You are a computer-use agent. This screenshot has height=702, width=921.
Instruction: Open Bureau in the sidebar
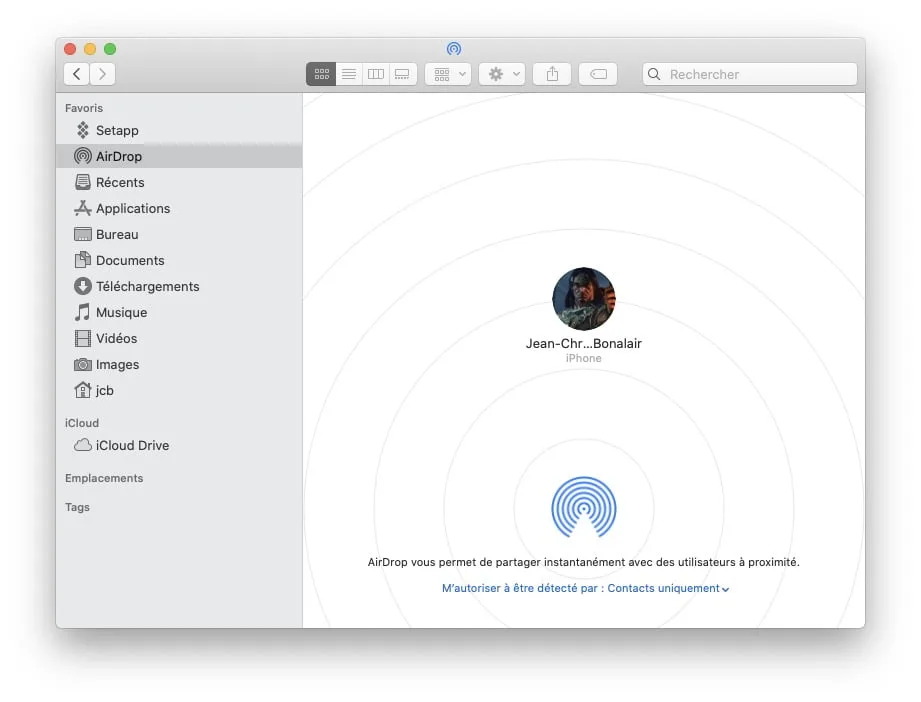coord(179,234)
